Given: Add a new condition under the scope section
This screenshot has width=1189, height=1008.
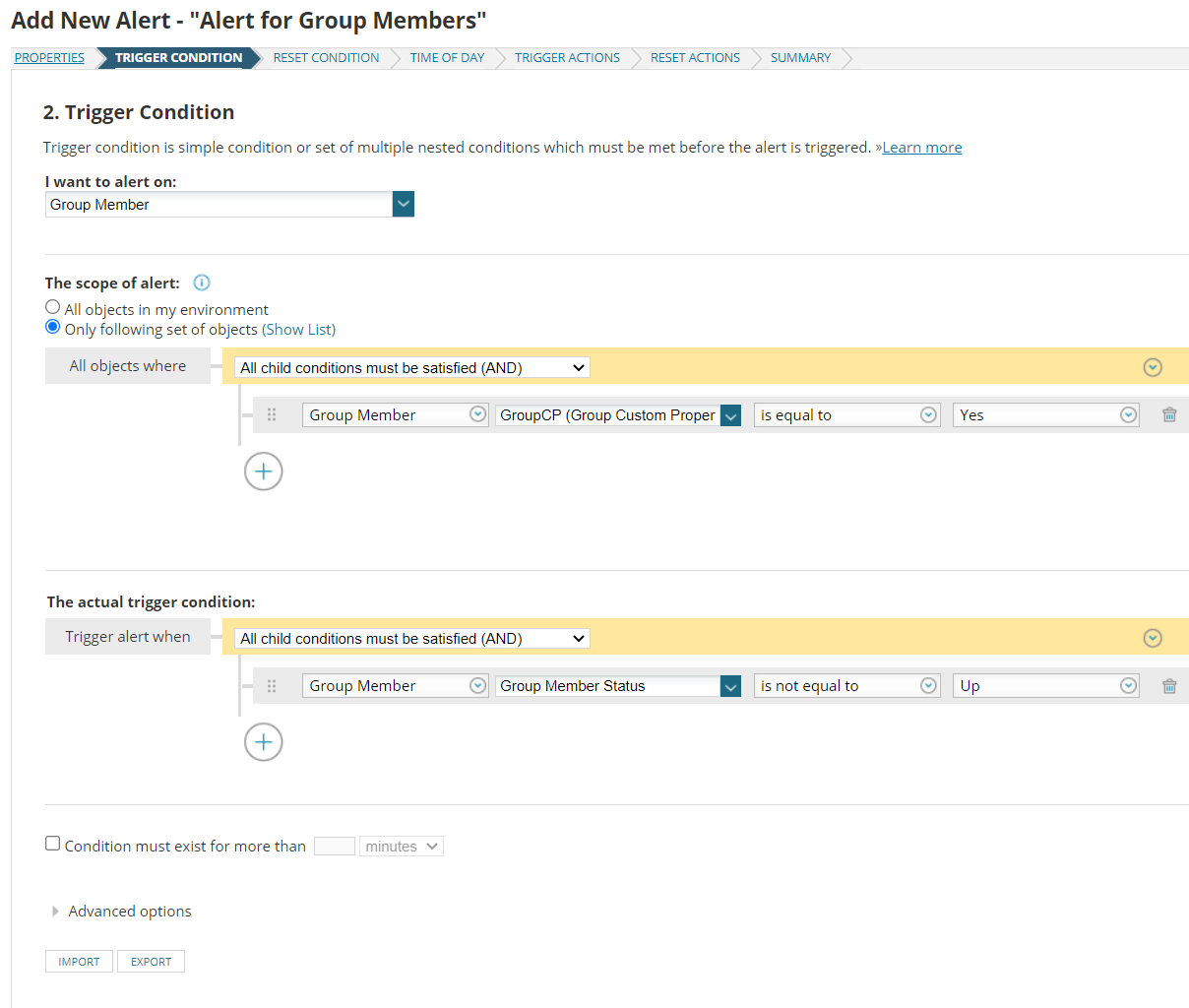Looking at the screenshot, I should tap(263, 472).
